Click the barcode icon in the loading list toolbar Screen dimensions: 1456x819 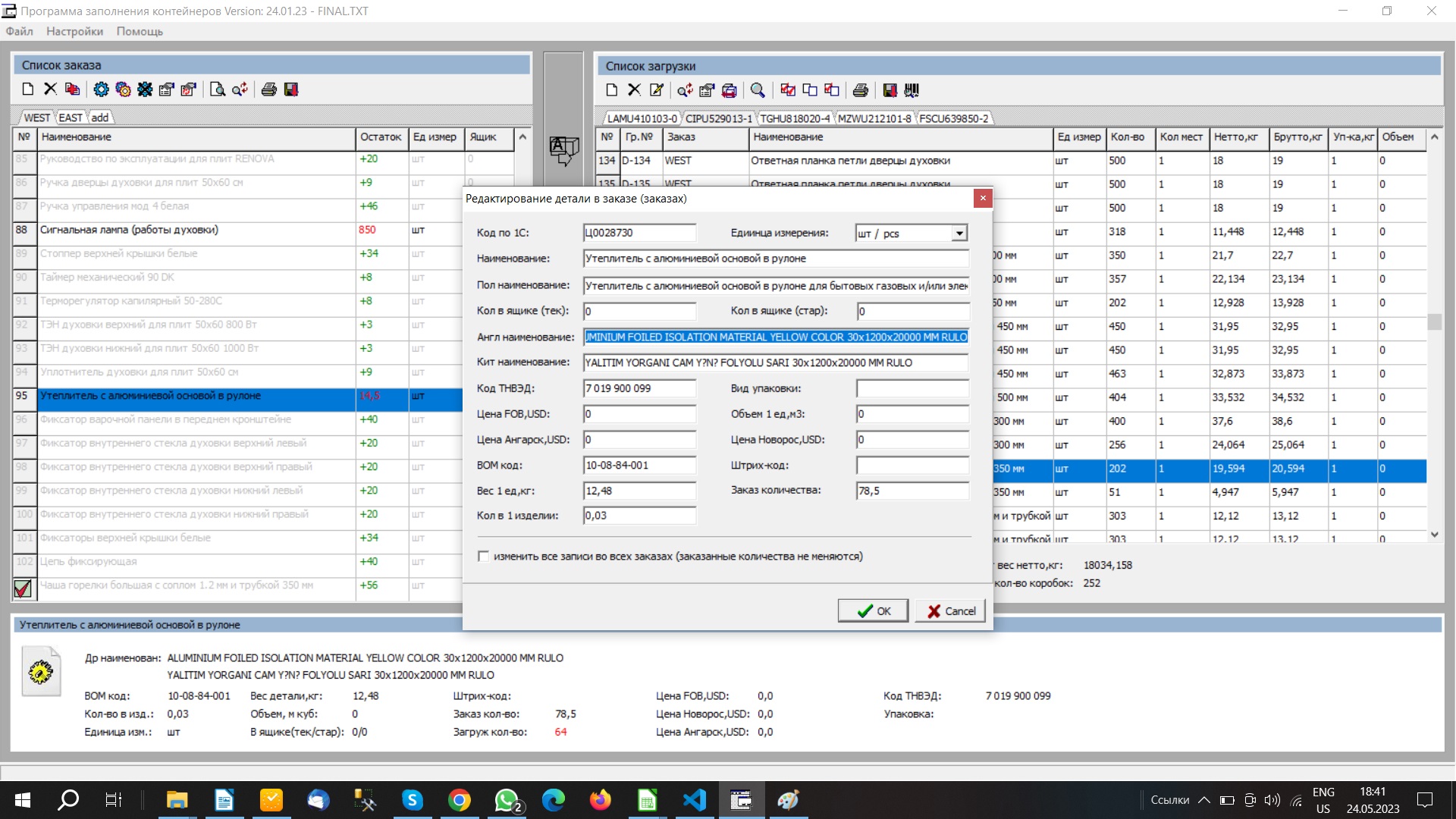pos(913,90)
